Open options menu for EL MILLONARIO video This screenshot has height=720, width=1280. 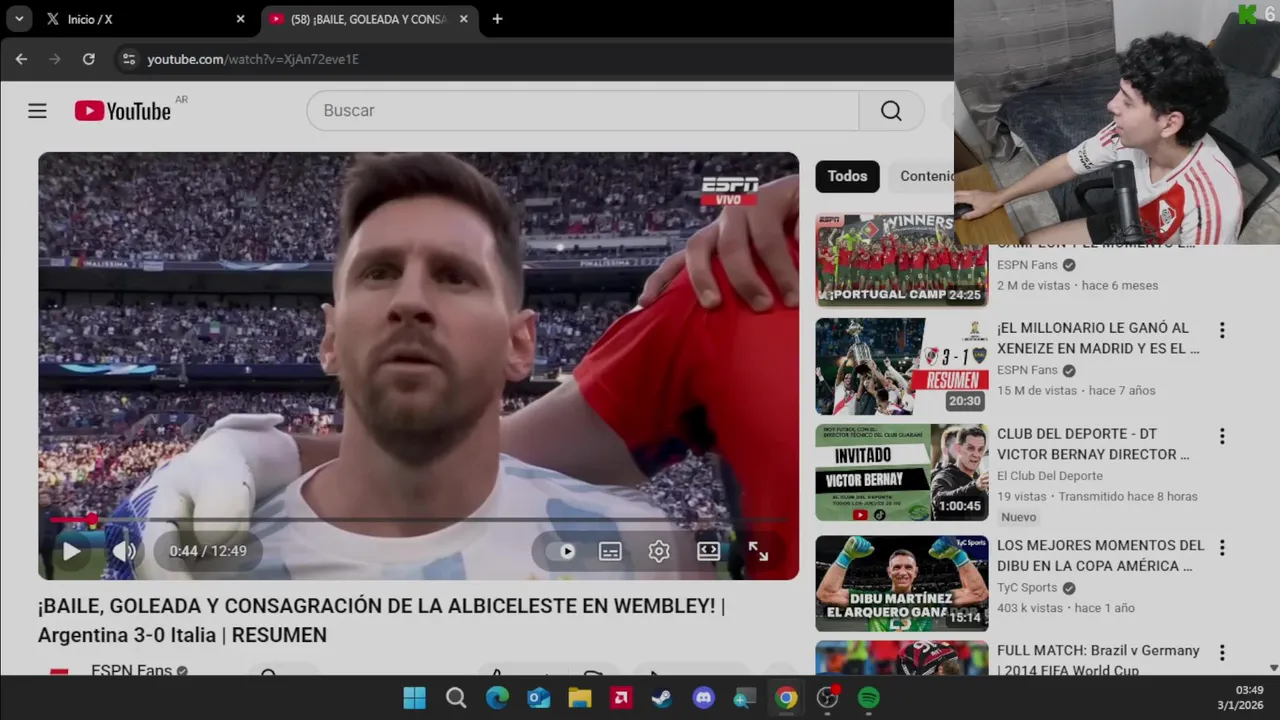coord(1222,330)
